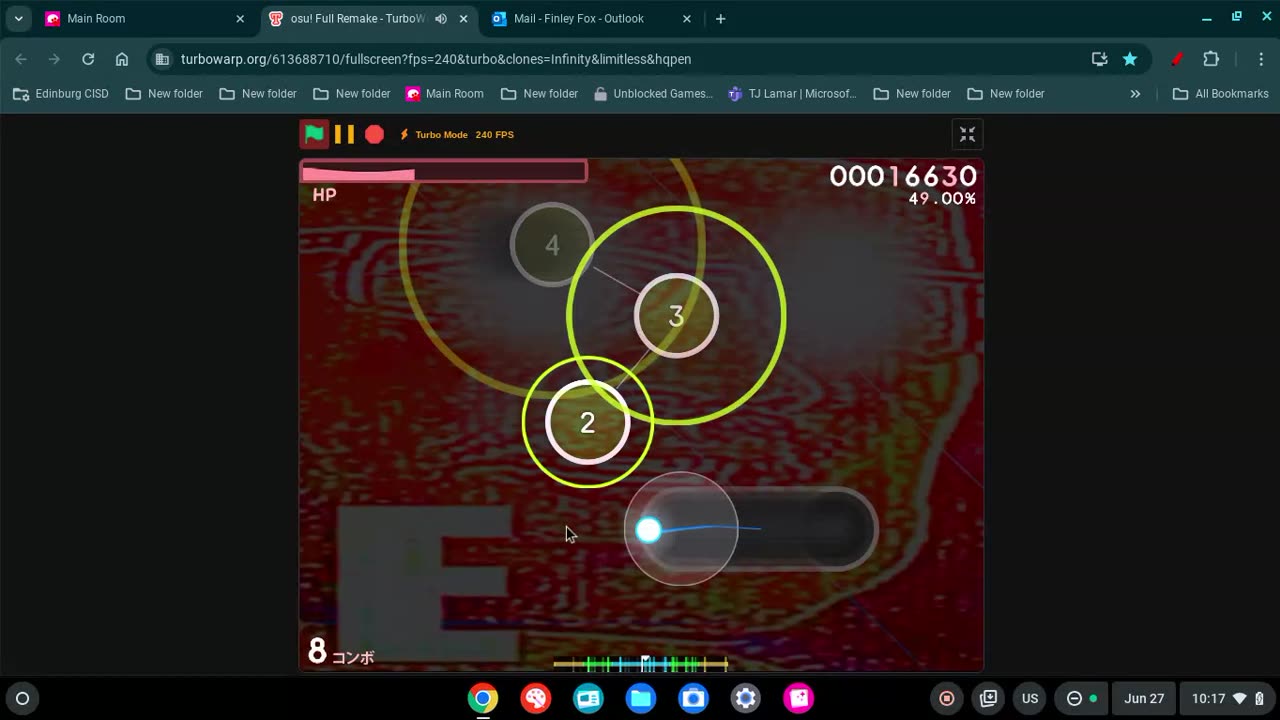This screenshot has height=720, width=1280.
Task: Open the pink app icon in shelf
Action: [x=798, y=698]
